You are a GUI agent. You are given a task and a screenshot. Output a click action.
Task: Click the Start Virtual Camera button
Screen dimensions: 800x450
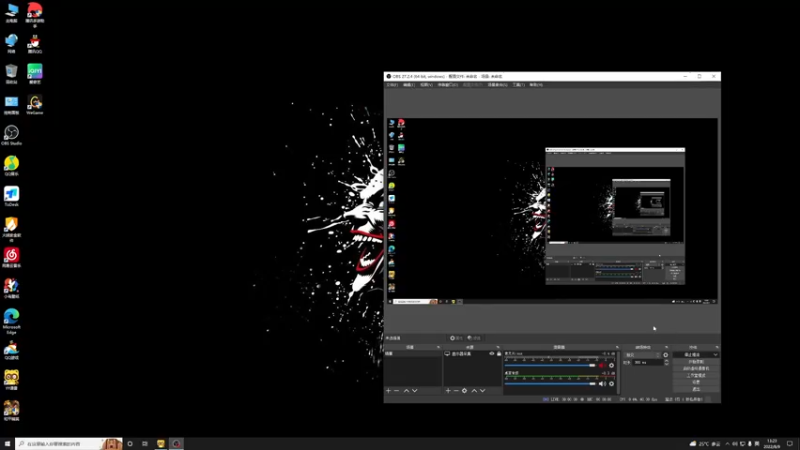tap(696, 368)
